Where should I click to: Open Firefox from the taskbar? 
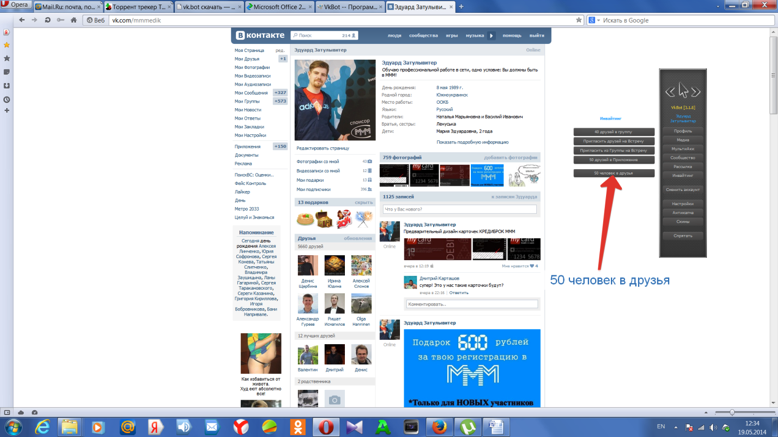tap(439, 427)
